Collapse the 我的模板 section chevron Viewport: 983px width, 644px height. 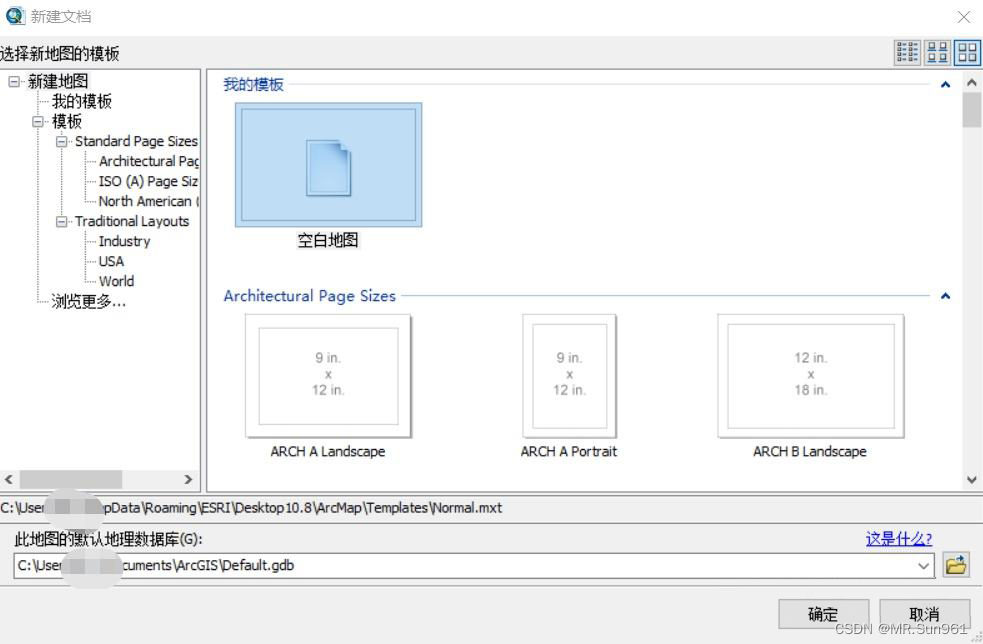(x=945, y=85)
